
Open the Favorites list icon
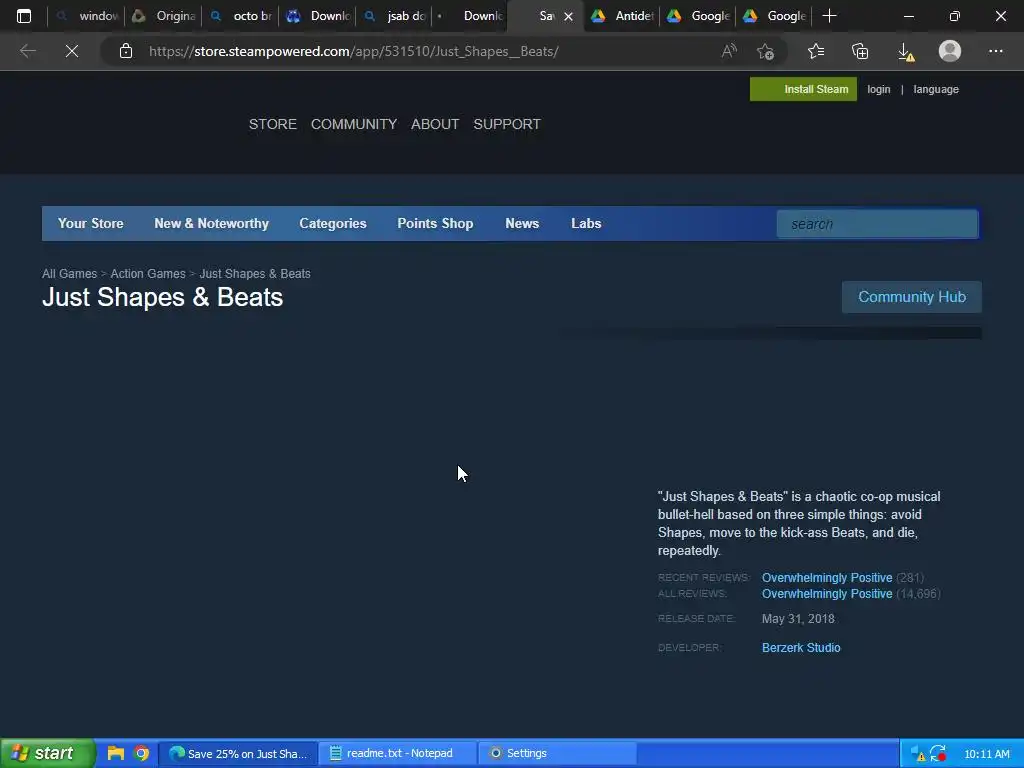pos(816,51)
